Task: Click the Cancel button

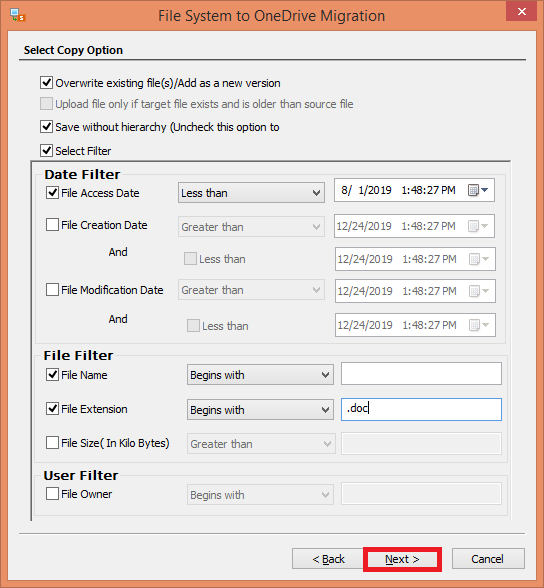Action: tap(488, 559)
